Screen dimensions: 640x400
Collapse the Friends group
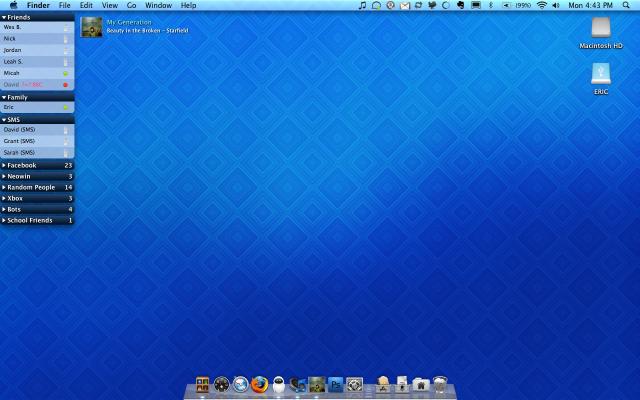pos(18,17)
